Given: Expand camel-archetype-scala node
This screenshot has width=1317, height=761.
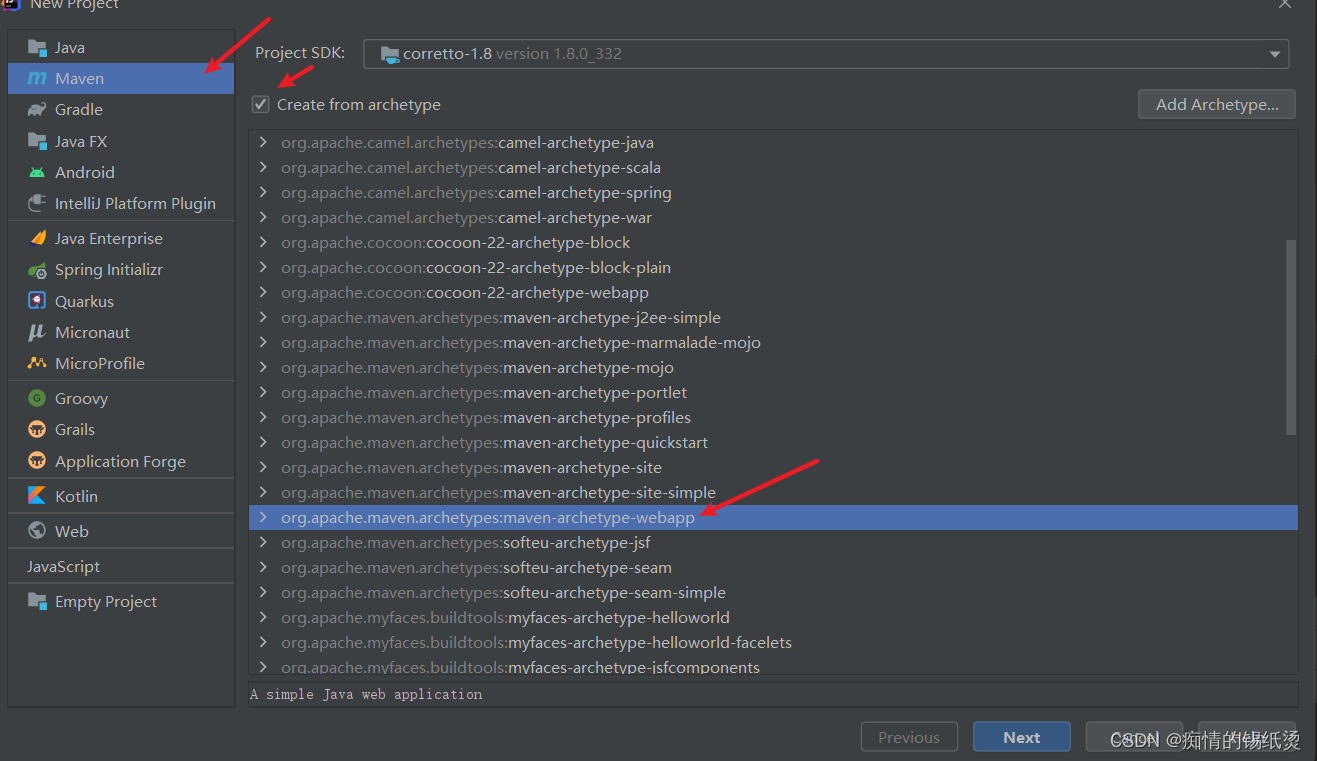Looking at the screenshot, I should pos(263,167).
